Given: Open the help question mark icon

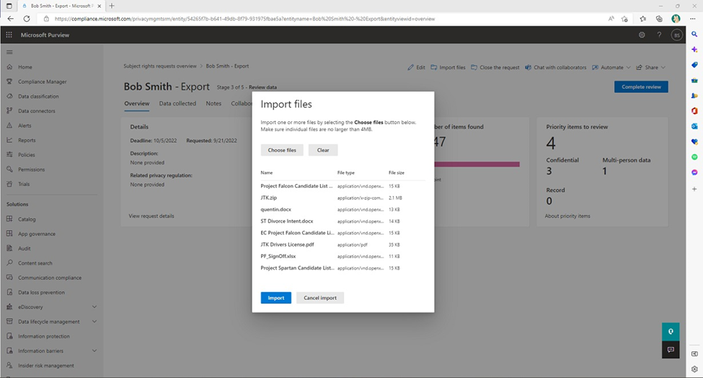Looking at the screenshot, I should (x=659, y=35).
